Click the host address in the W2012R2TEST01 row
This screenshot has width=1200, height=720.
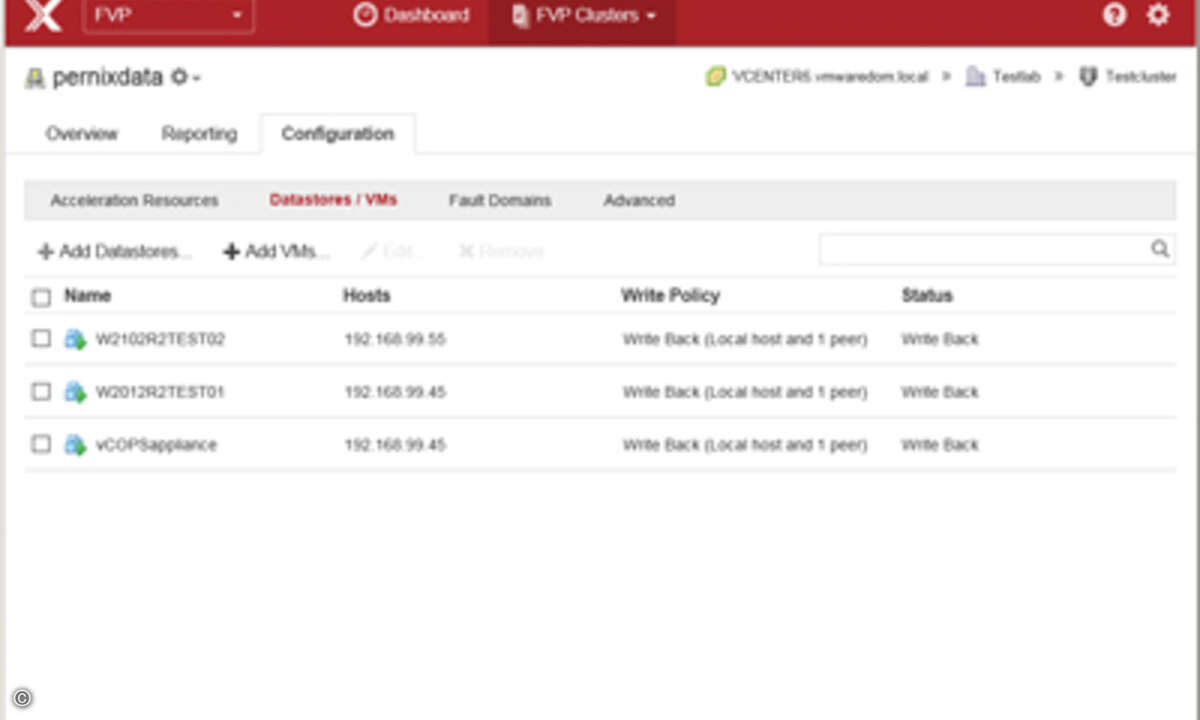pos(395,393)
